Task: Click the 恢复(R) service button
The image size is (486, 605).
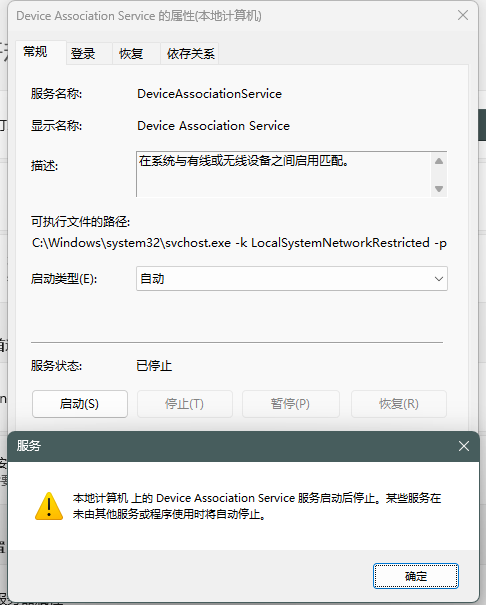Action: tap(399, 404)
